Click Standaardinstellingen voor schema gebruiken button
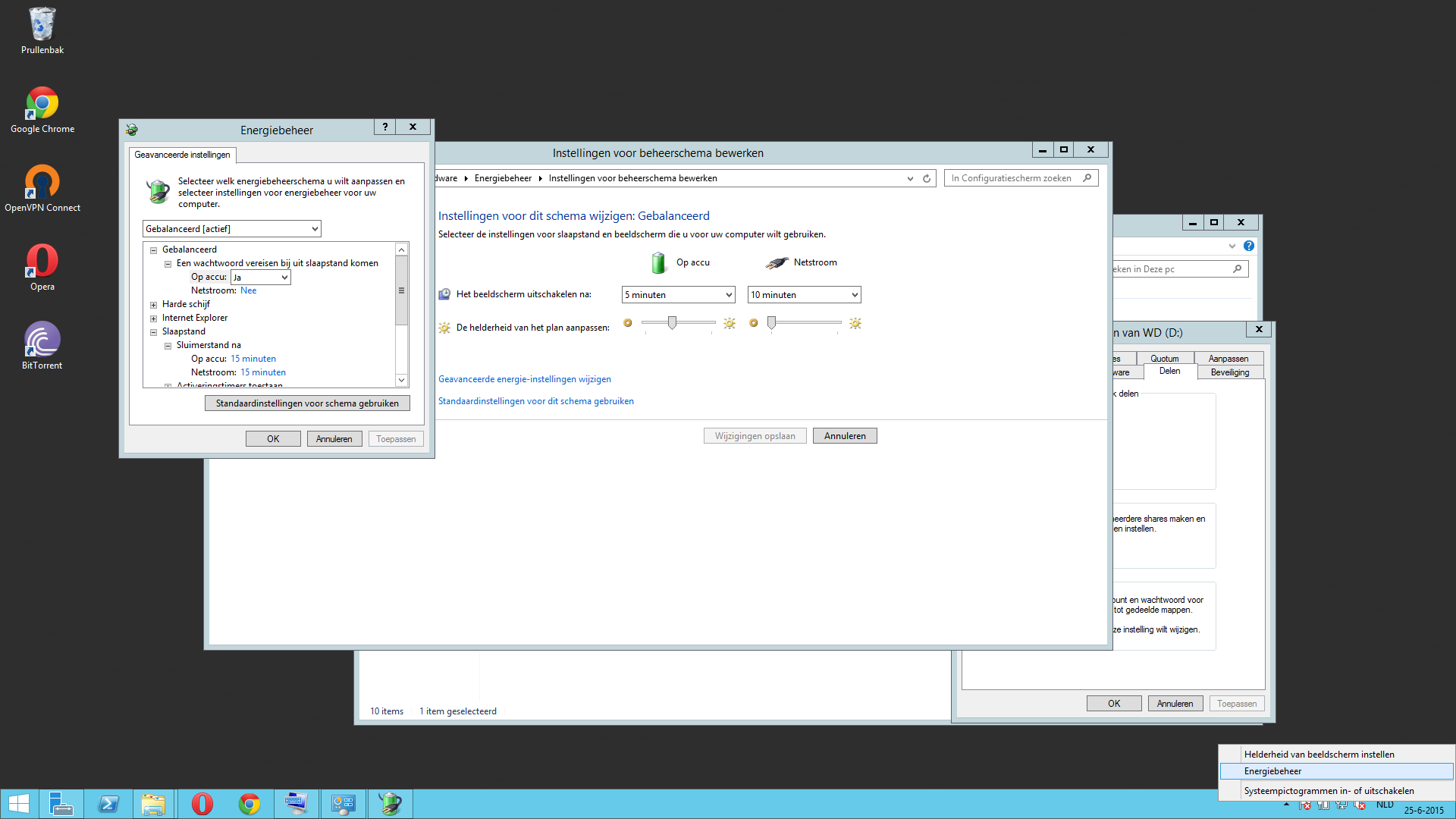Image resolution: width=1456 pixels, height=819 pixels. pos(307,403)
